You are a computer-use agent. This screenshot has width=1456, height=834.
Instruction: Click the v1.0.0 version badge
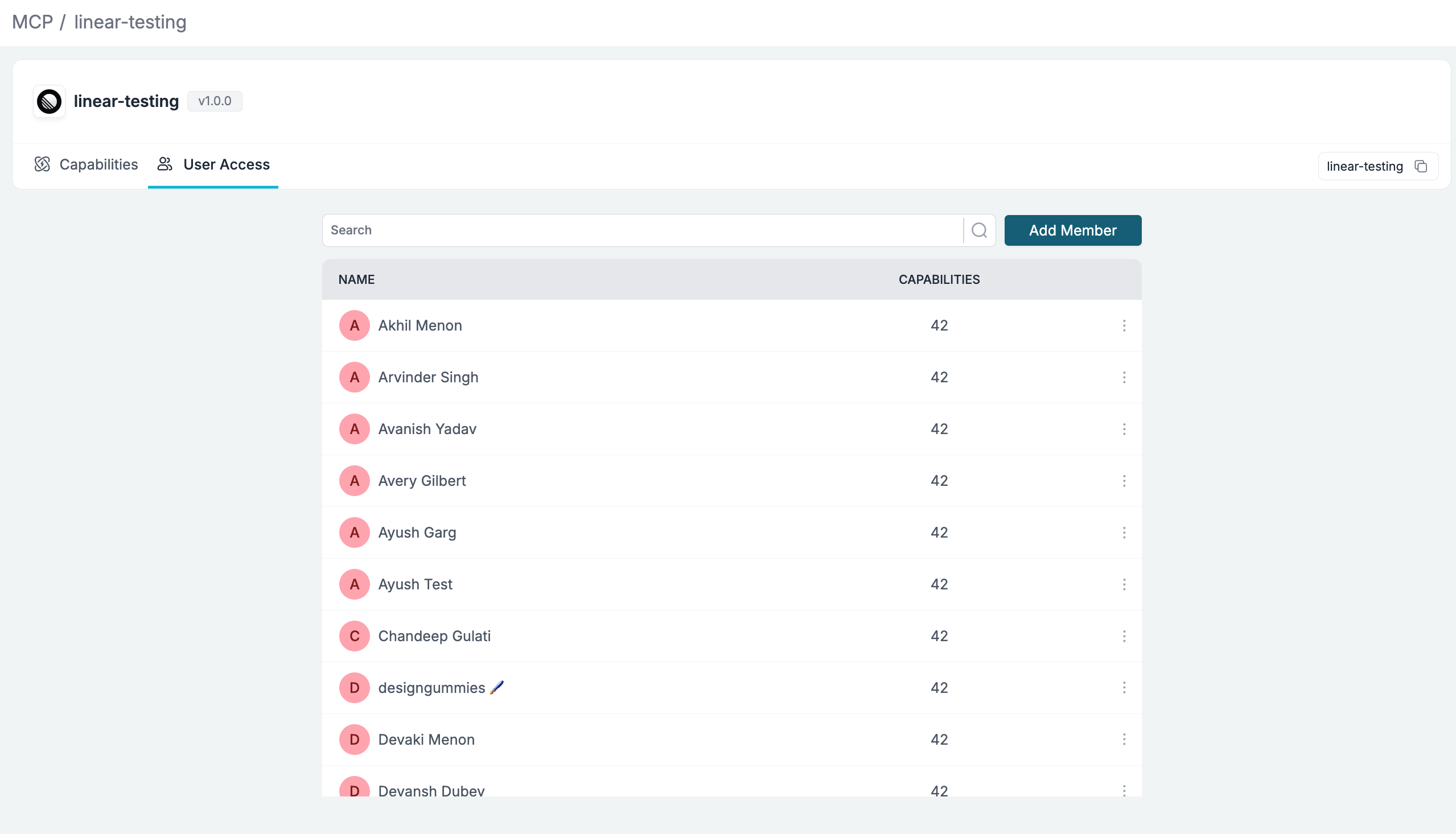(215, 101)
